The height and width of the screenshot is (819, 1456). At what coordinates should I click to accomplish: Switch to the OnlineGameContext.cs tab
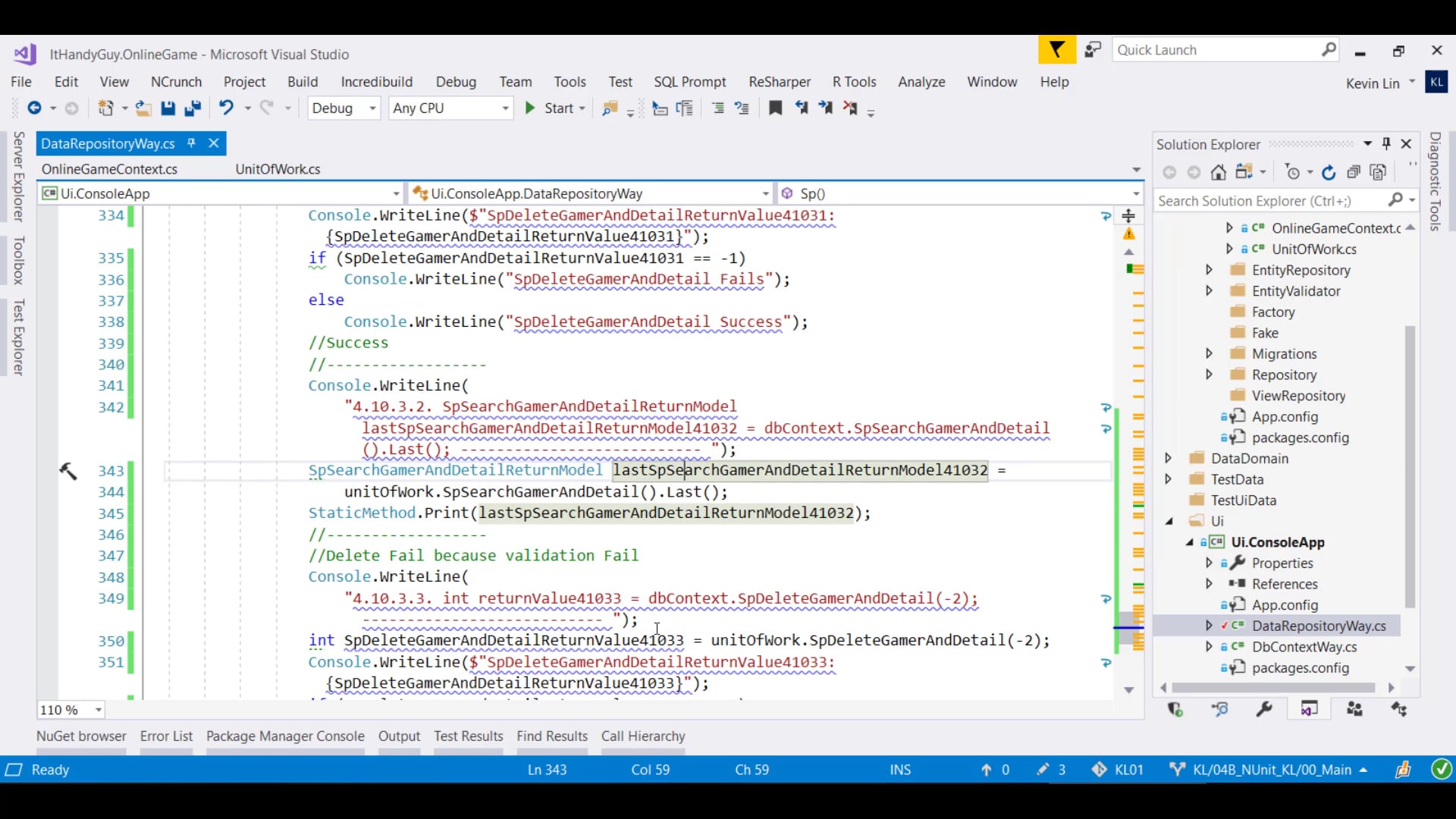point(109,168)
